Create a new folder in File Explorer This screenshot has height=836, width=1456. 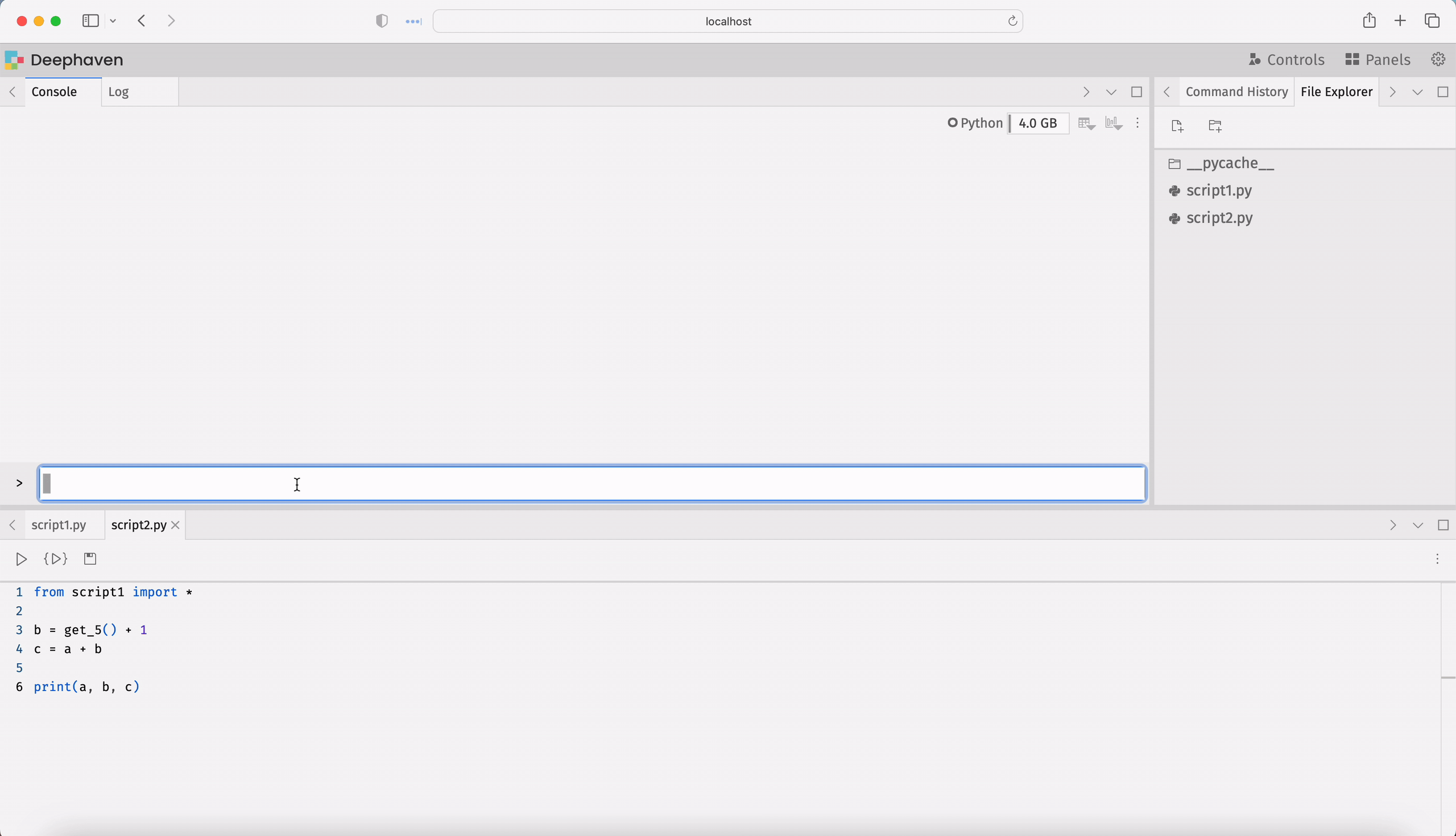tap(1215, 126)
